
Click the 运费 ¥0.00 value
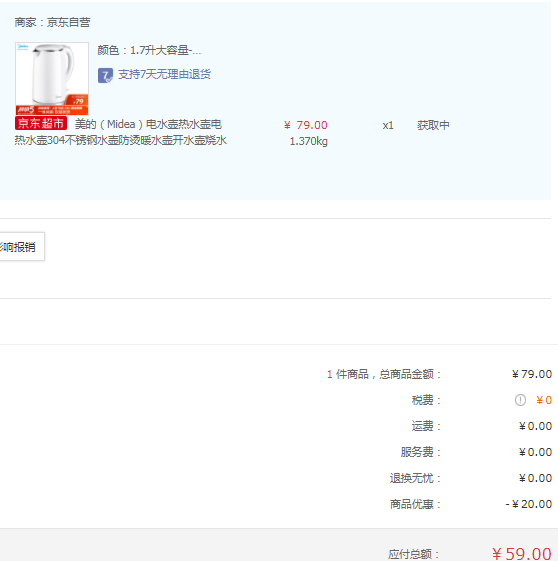coord(535,426)
